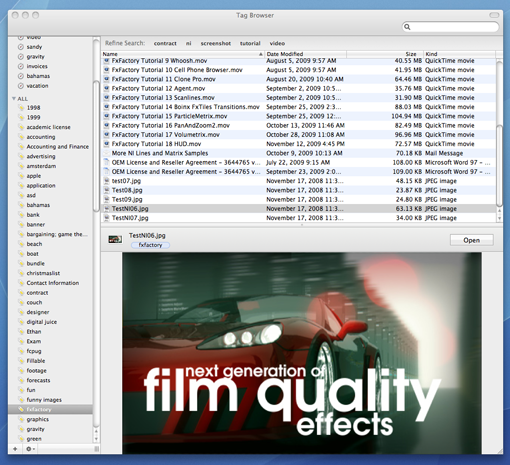Click the file icon of FxFactory Tutorial 18 HUD.mov
The image size is (510, 465).
[x=106, y=144]
